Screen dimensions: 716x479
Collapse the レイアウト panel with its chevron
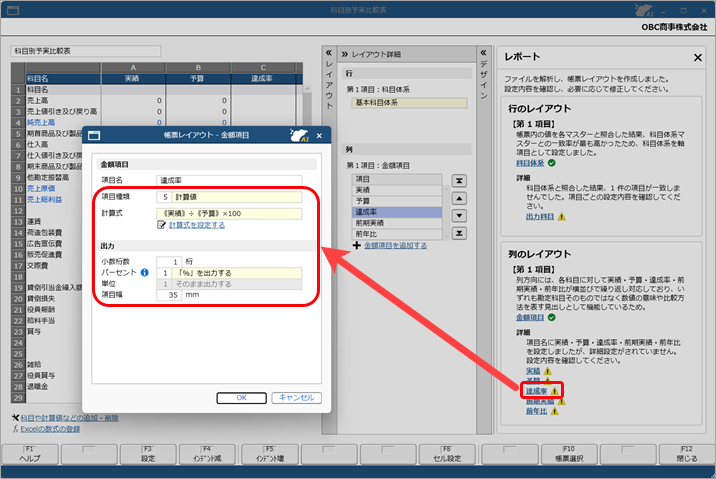tap(329, 53)
